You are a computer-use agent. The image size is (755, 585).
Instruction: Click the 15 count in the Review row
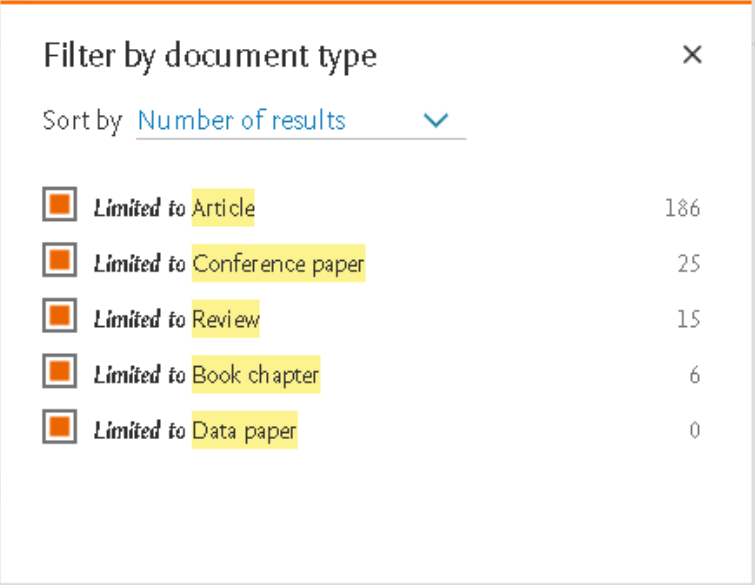click(x=687, y=320)
